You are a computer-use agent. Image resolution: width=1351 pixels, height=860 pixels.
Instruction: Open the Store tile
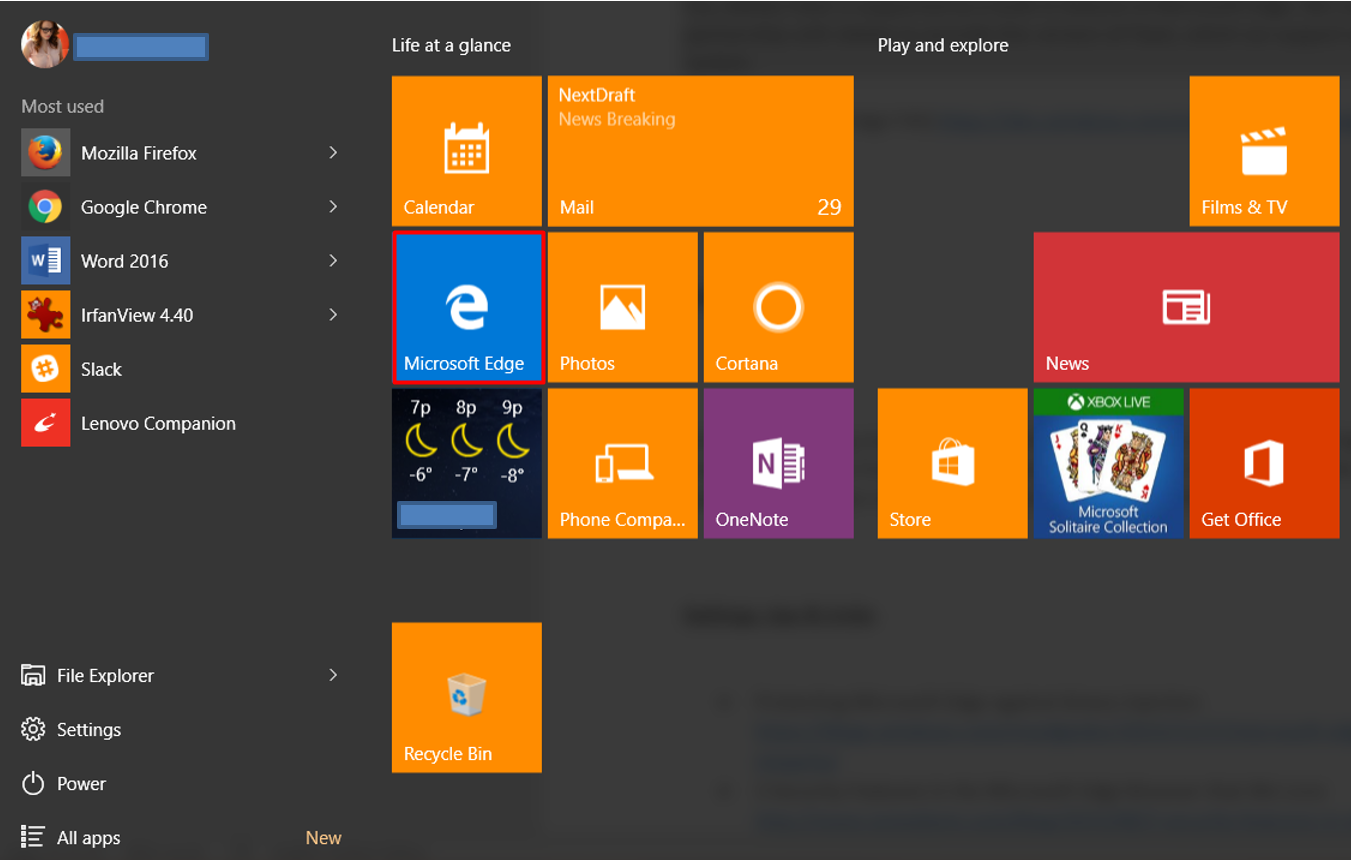952,463
